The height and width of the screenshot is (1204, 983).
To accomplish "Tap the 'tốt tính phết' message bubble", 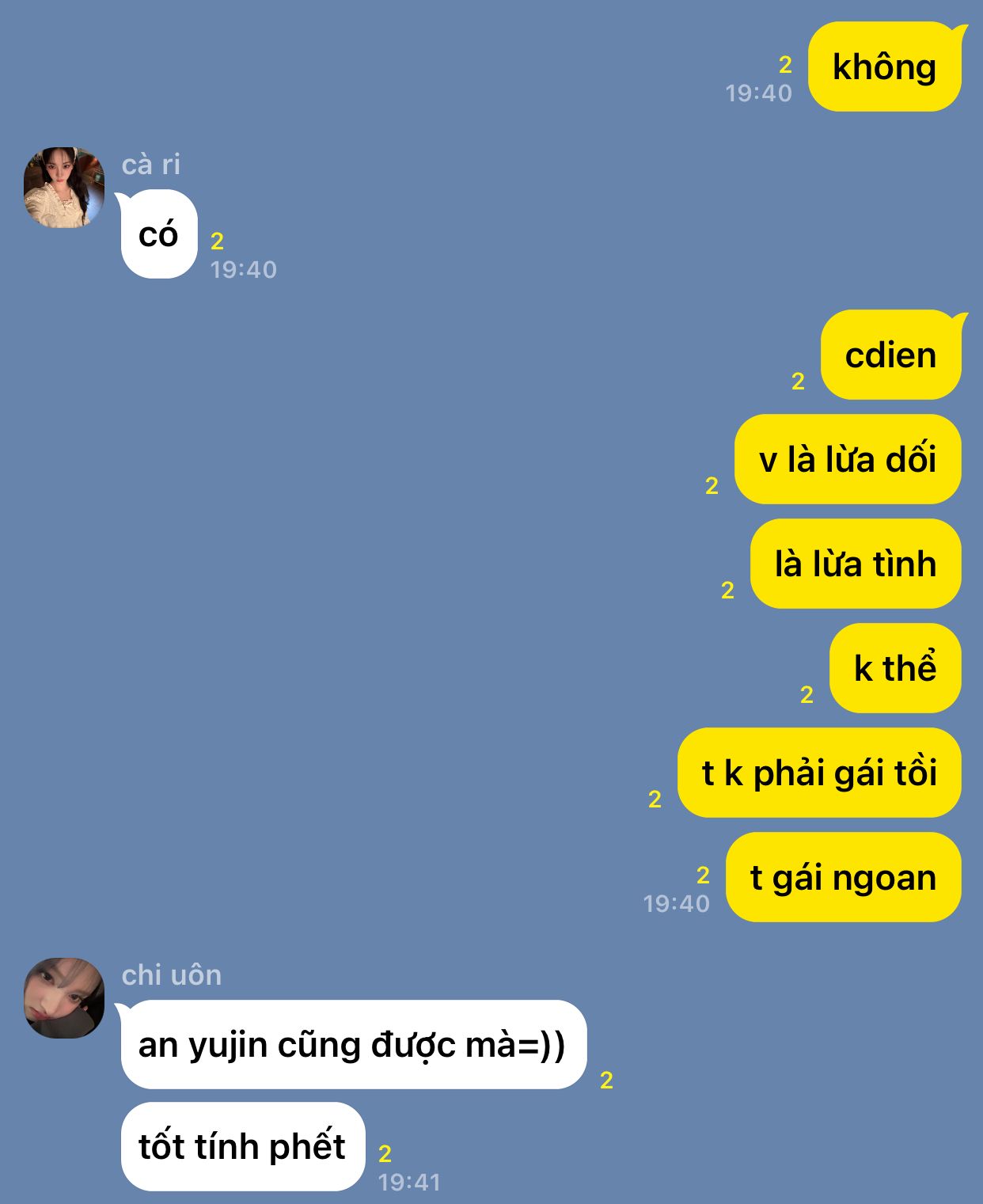I will (242, 1146).
